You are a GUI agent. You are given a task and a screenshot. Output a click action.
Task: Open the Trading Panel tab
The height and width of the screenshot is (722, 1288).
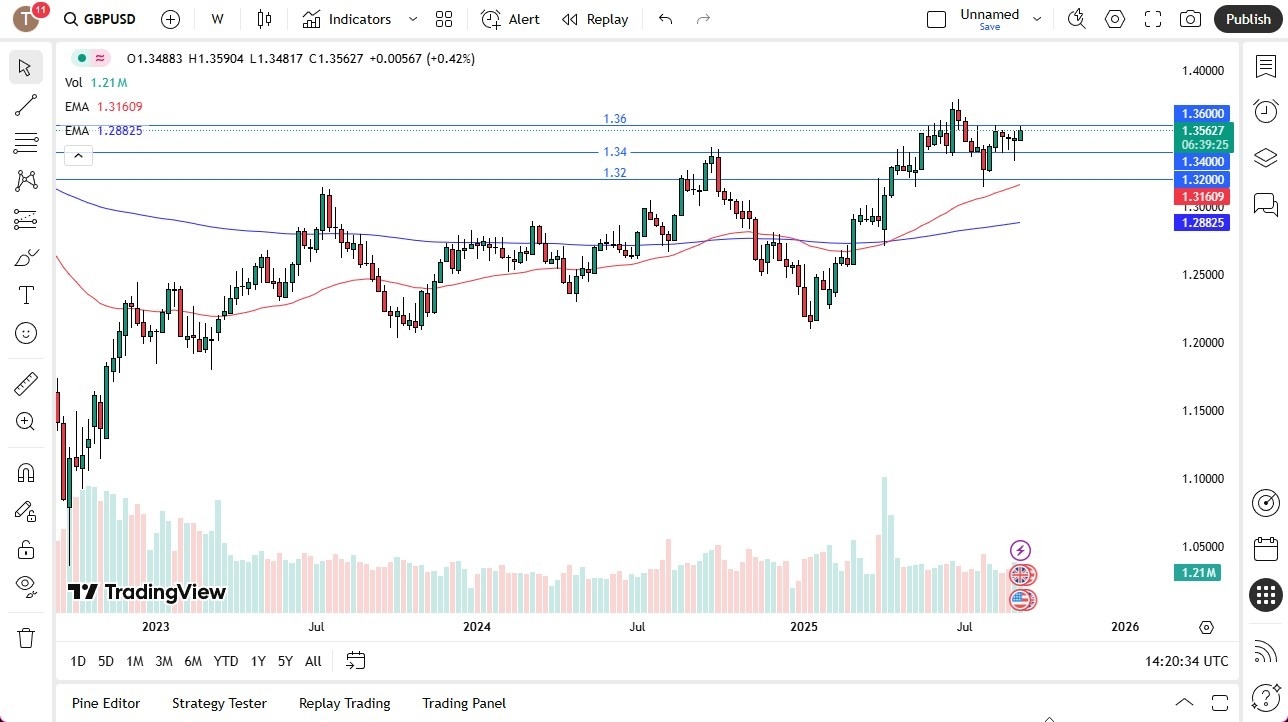click(x=464, y=703)
